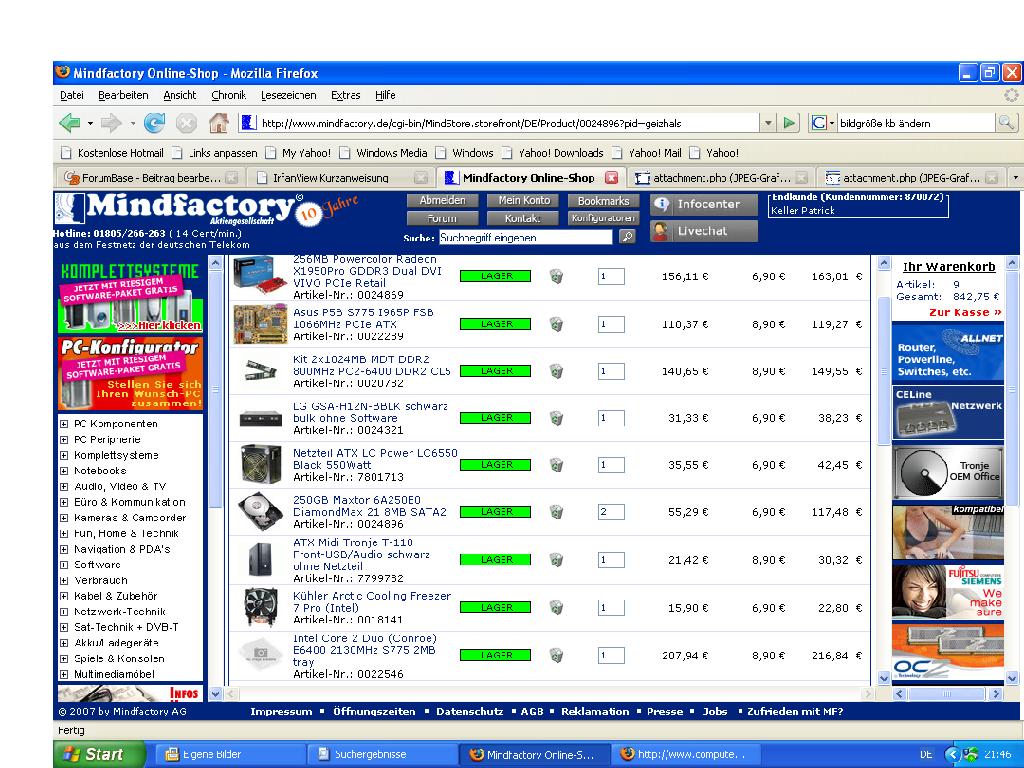
Task: Close the ForumBase tab with its X
Action: click(231, 178)
